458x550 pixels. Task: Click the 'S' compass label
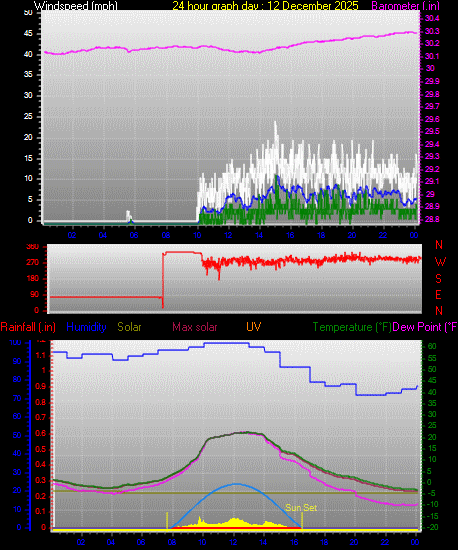click(438, 279)
